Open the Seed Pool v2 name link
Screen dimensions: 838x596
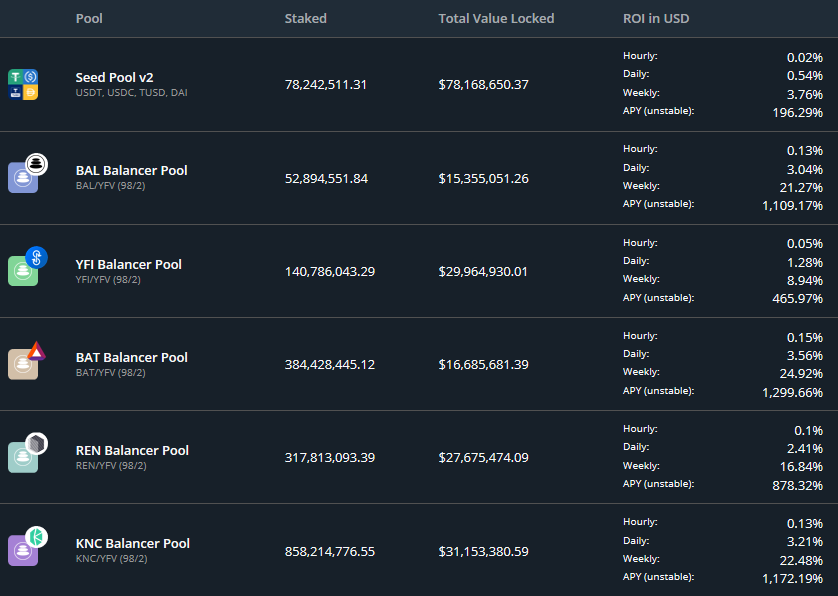114,77
